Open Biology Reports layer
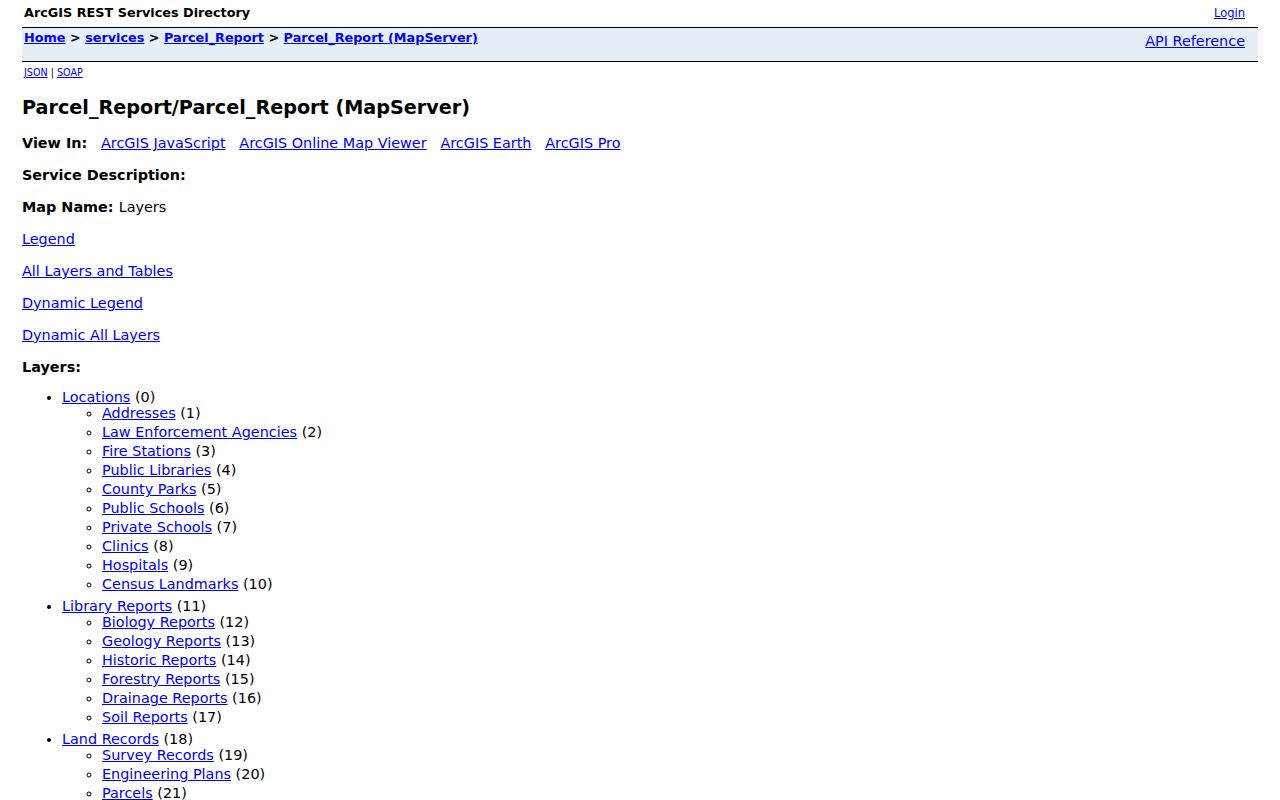 coord(158,622)
